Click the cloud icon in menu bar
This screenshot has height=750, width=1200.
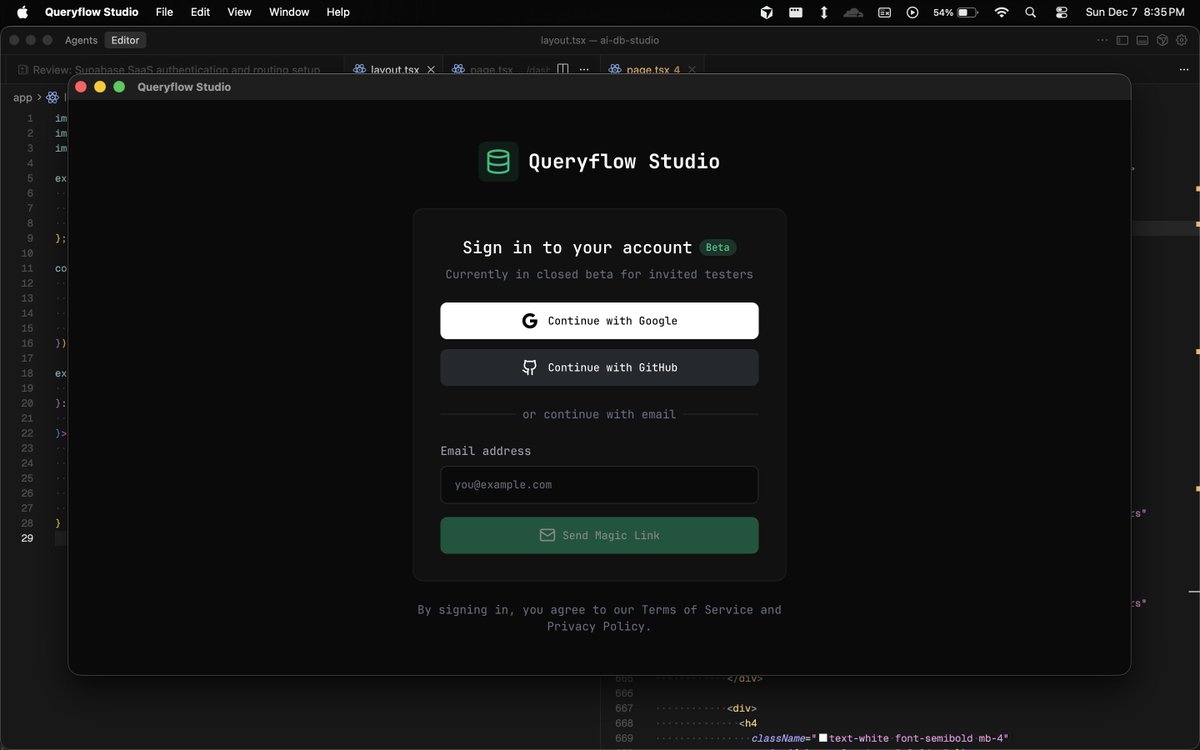point(853,12)
